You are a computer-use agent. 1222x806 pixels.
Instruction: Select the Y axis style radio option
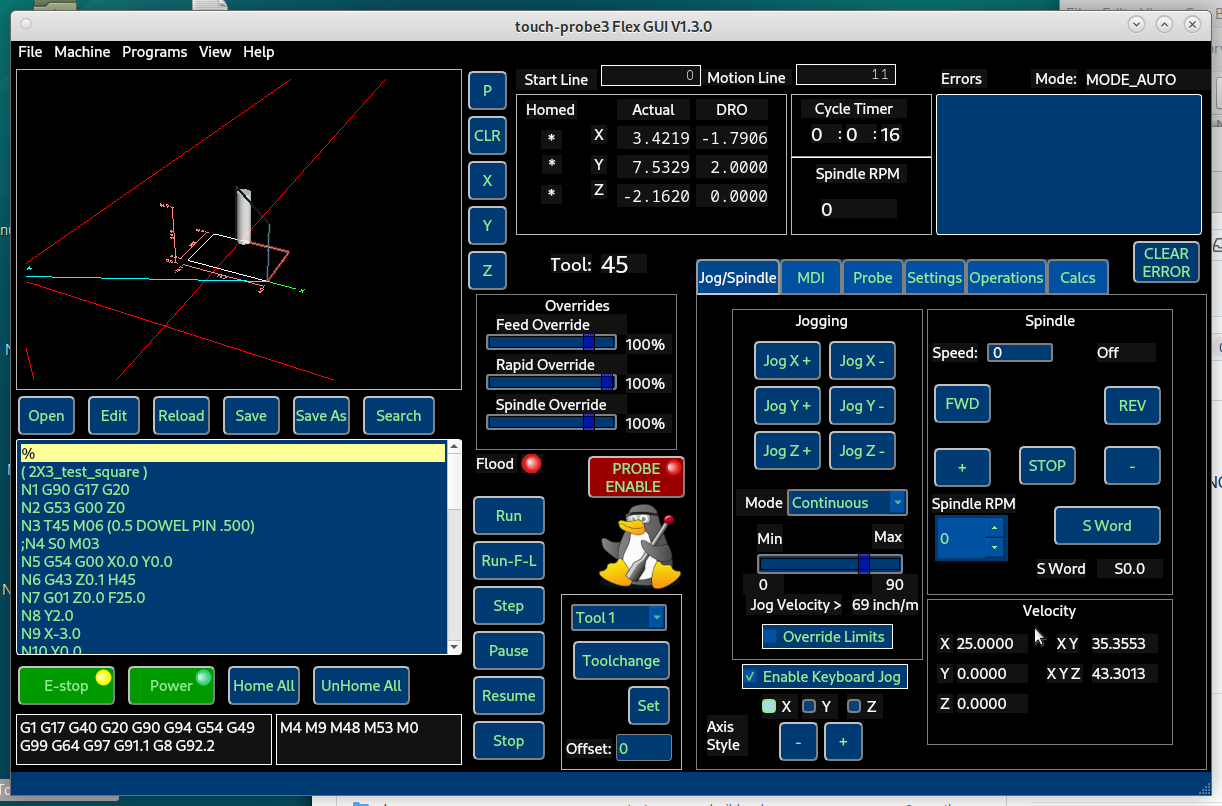click(809, 707)
